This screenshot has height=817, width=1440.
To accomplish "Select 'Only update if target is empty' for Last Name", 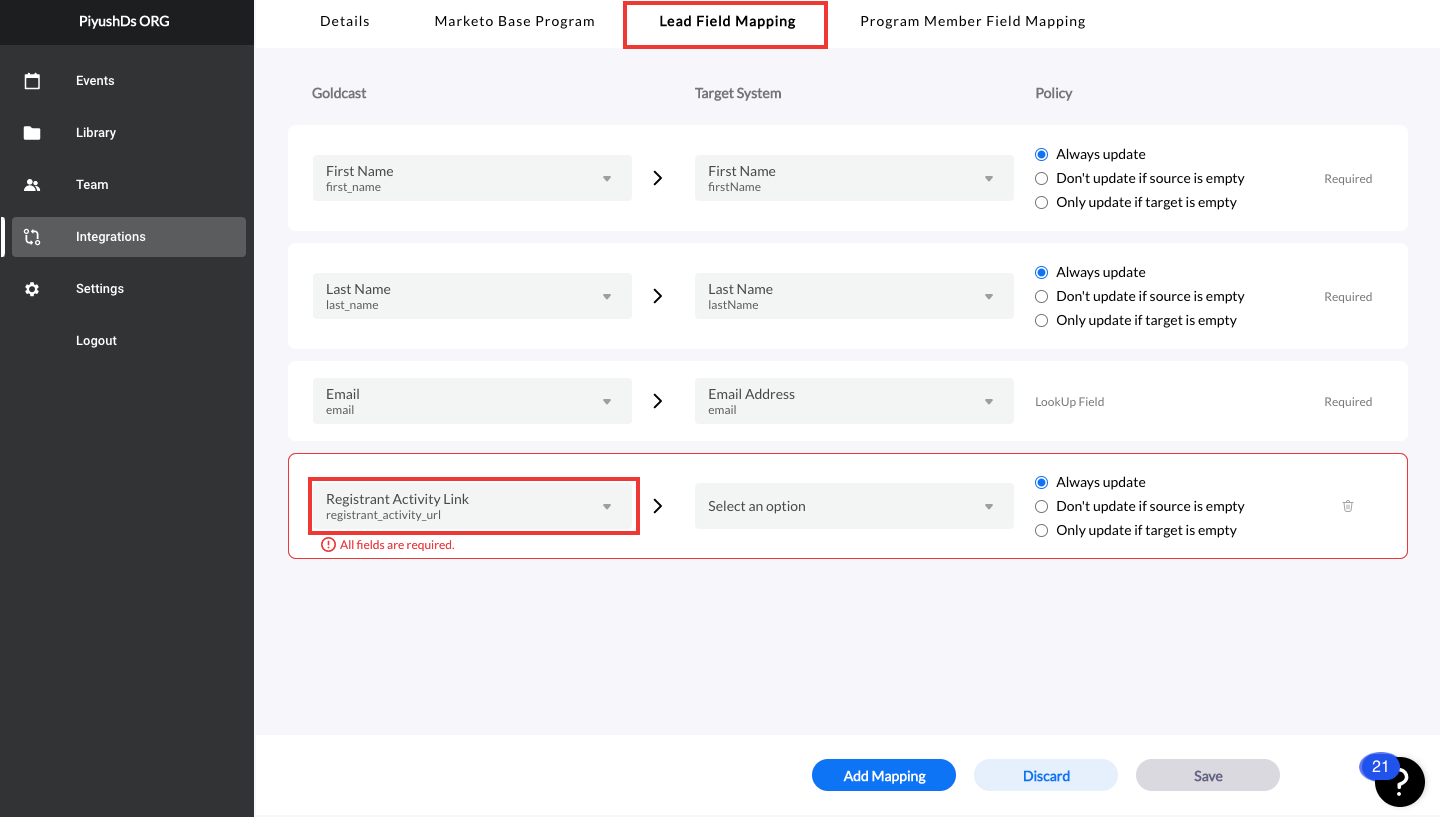I will click(x=1041, y=320).
